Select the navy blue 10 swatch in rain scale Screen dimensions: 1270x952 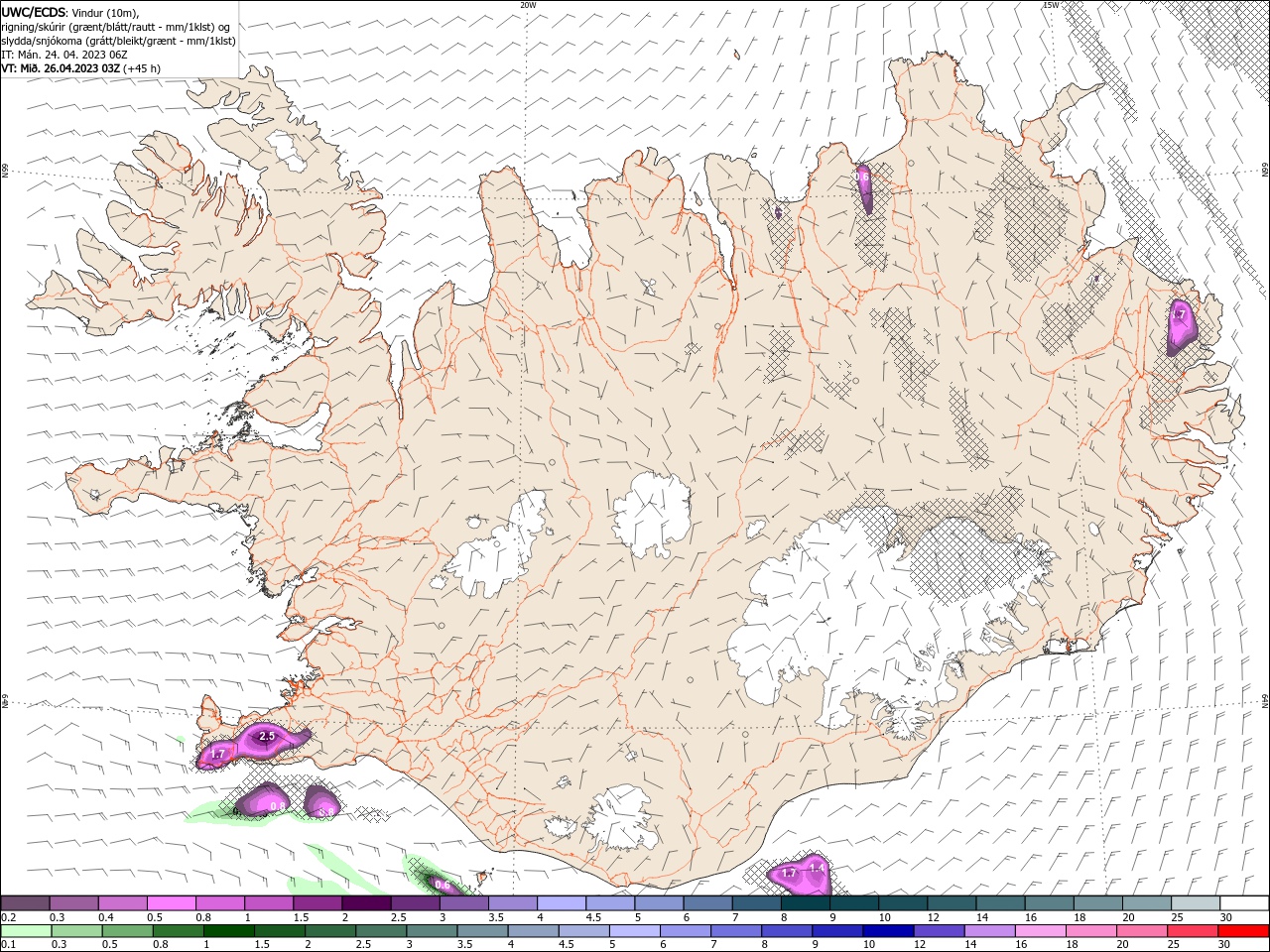click(x=889, y=931)
